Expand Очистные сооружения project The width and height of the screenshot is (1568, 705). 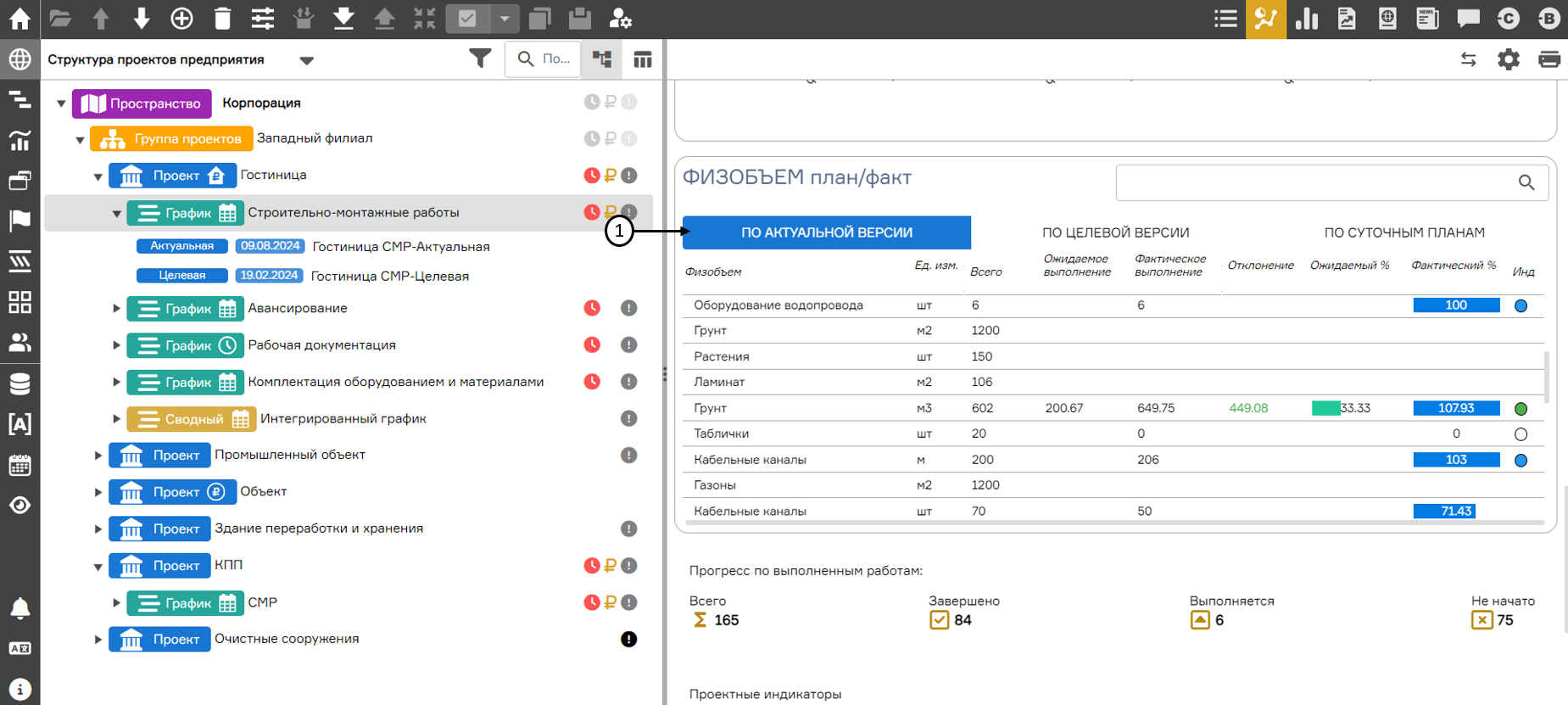tap(98, 640)
